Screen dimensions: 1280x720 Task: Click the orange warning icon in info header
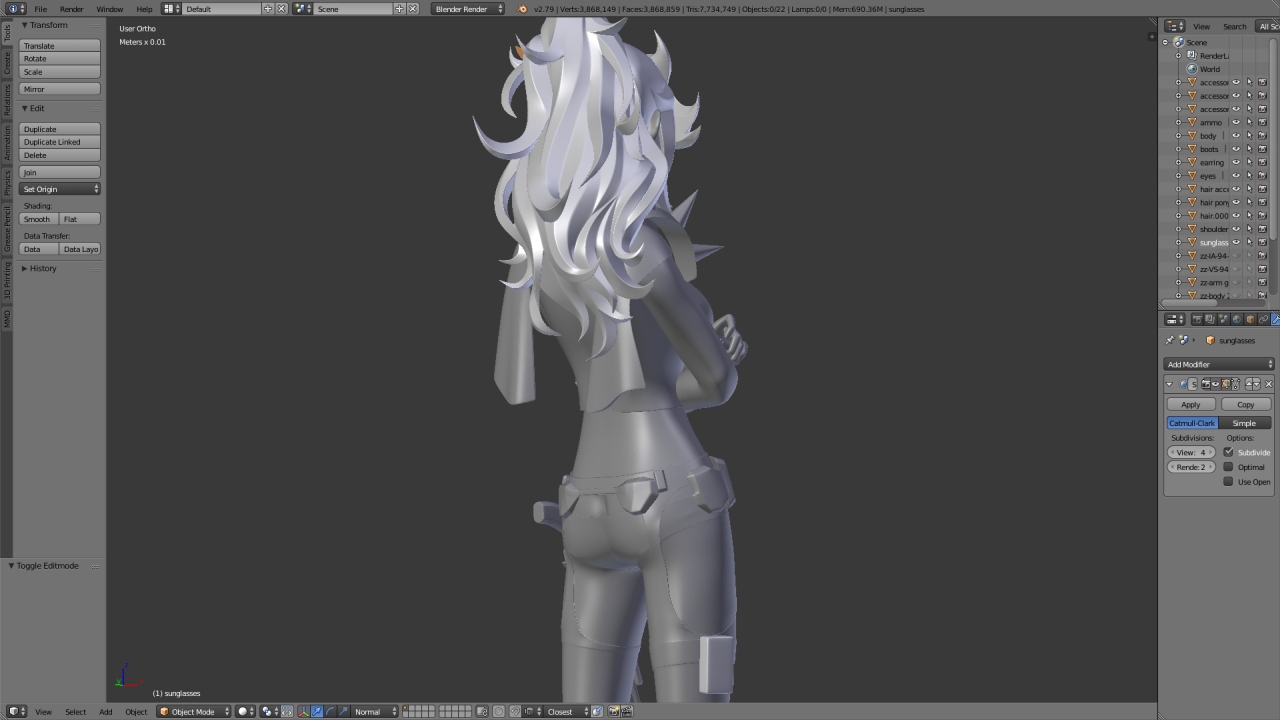[x=522, y=9]
